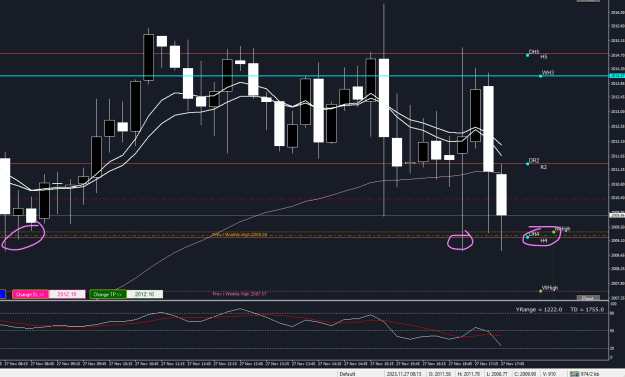
Task: Click the V: 910 volume value in status bar
Action: (549, 374)
